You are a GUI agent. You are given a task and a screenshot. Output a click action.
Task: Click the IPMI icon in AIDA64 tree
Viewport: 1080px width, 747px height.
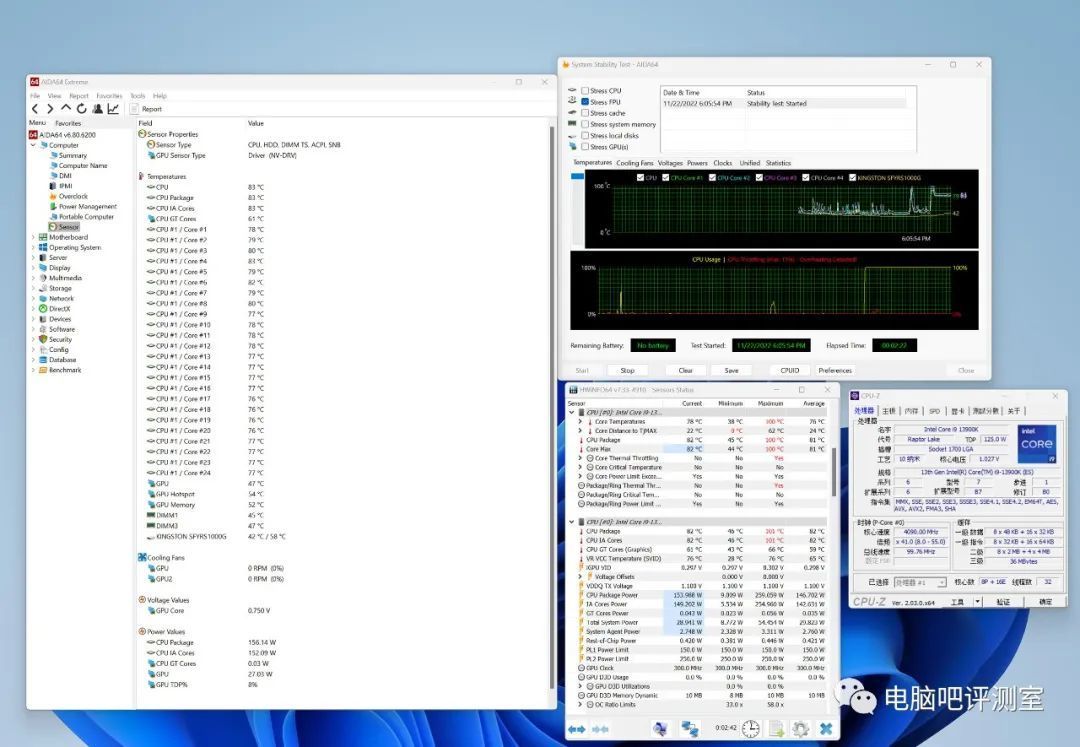(x=53, y=186)
